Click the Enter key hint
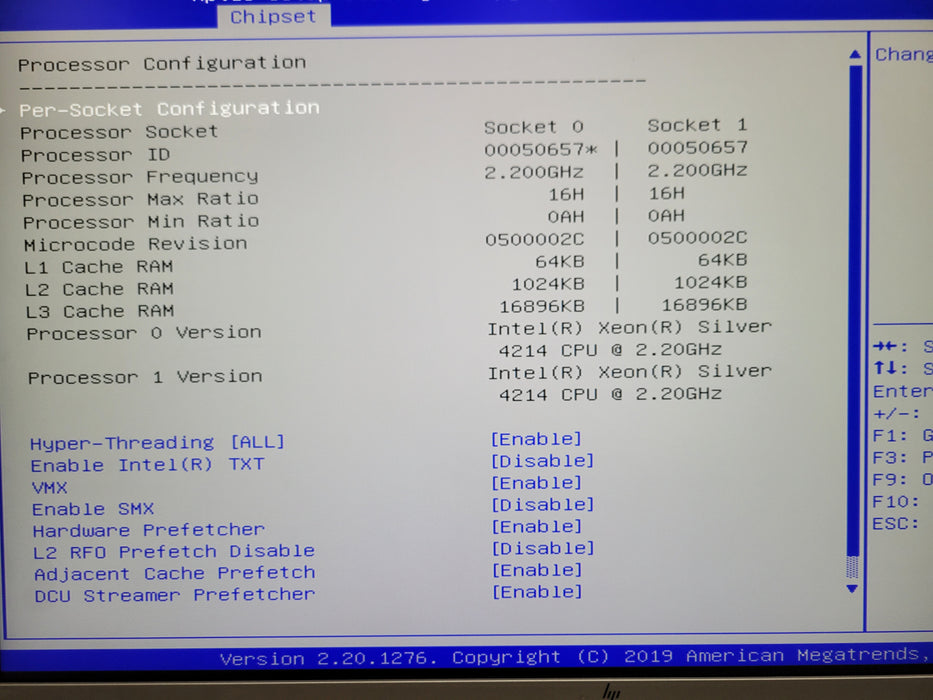933x700 pixels. pyautogui.click(x=903, y=392)
